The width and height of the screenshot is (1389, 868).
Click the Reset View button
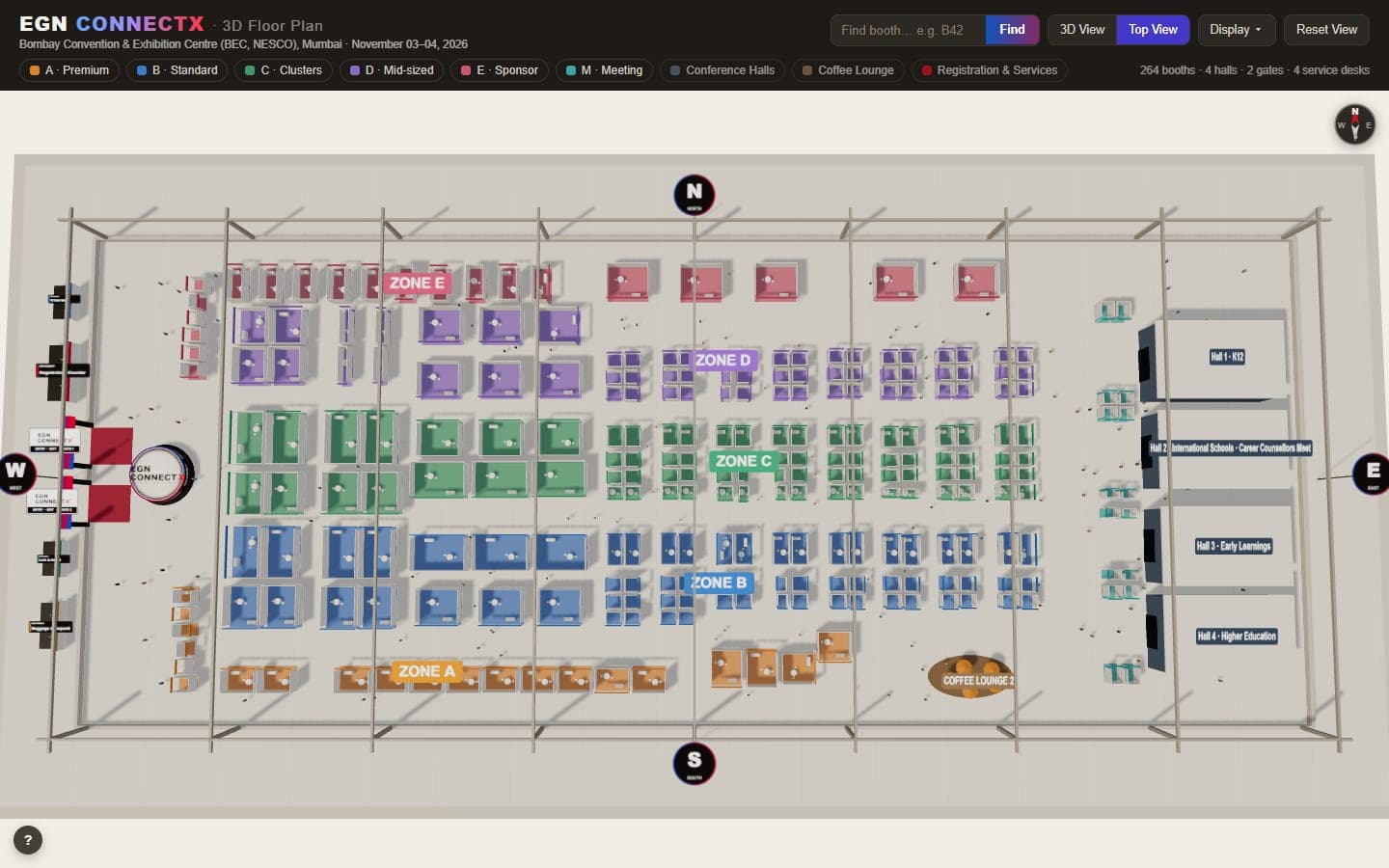(1326, 30)
